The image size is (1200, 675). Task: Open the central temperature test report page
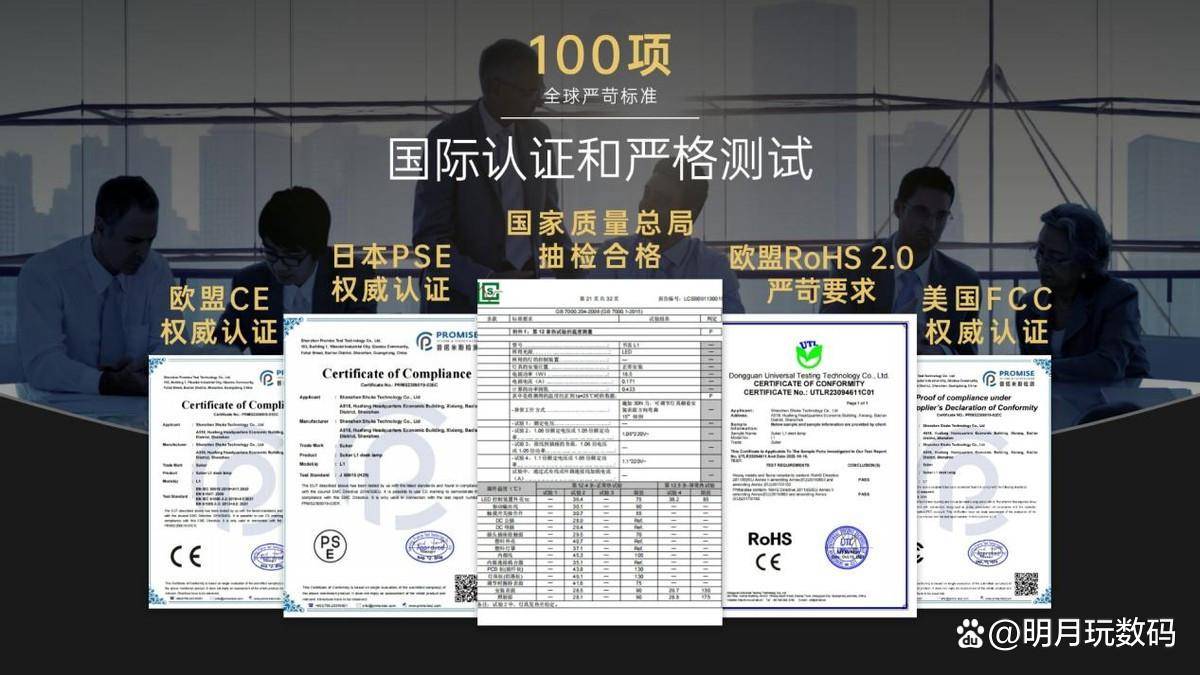click(599, 452)
